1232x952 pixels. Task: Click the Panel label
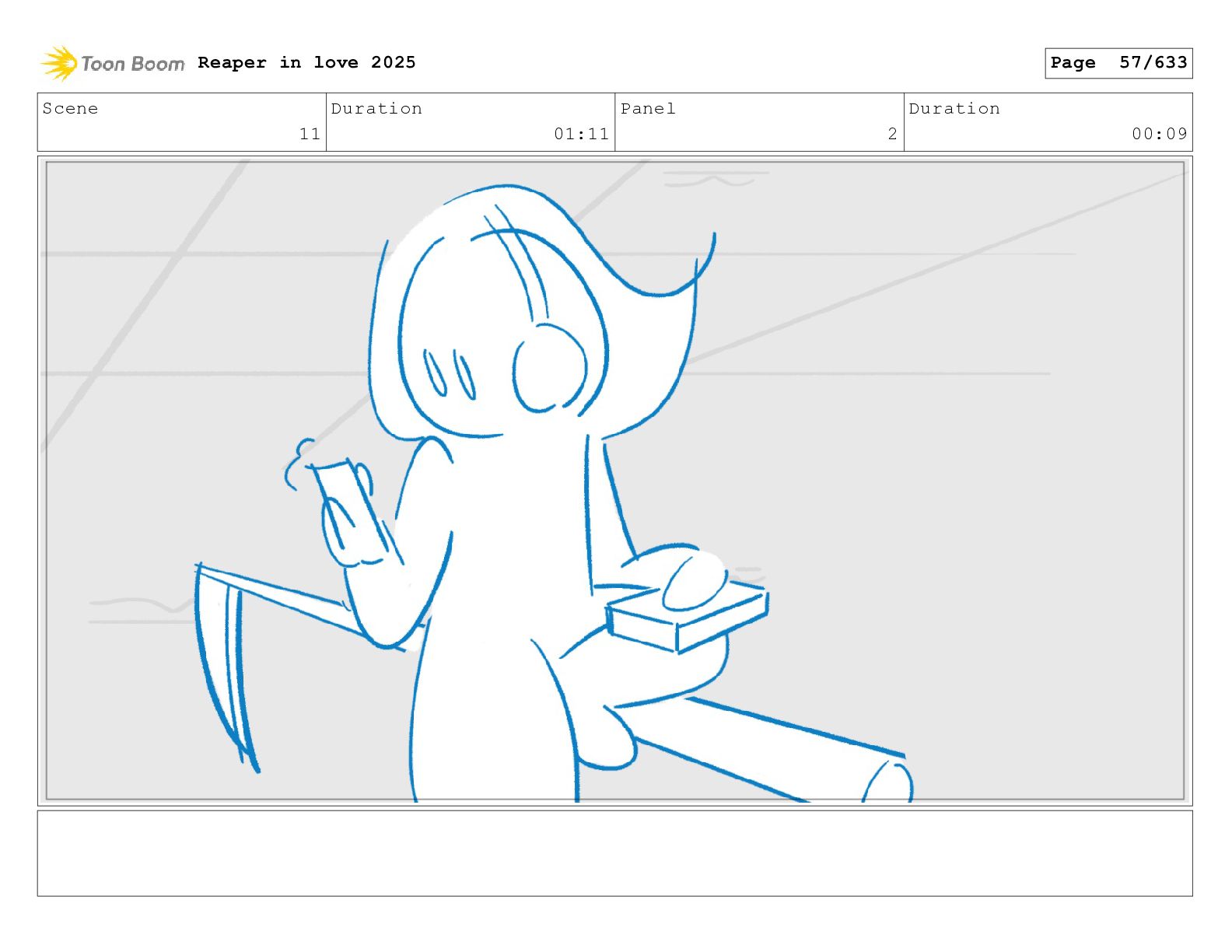pyautogui.click(x=648, y=109)
